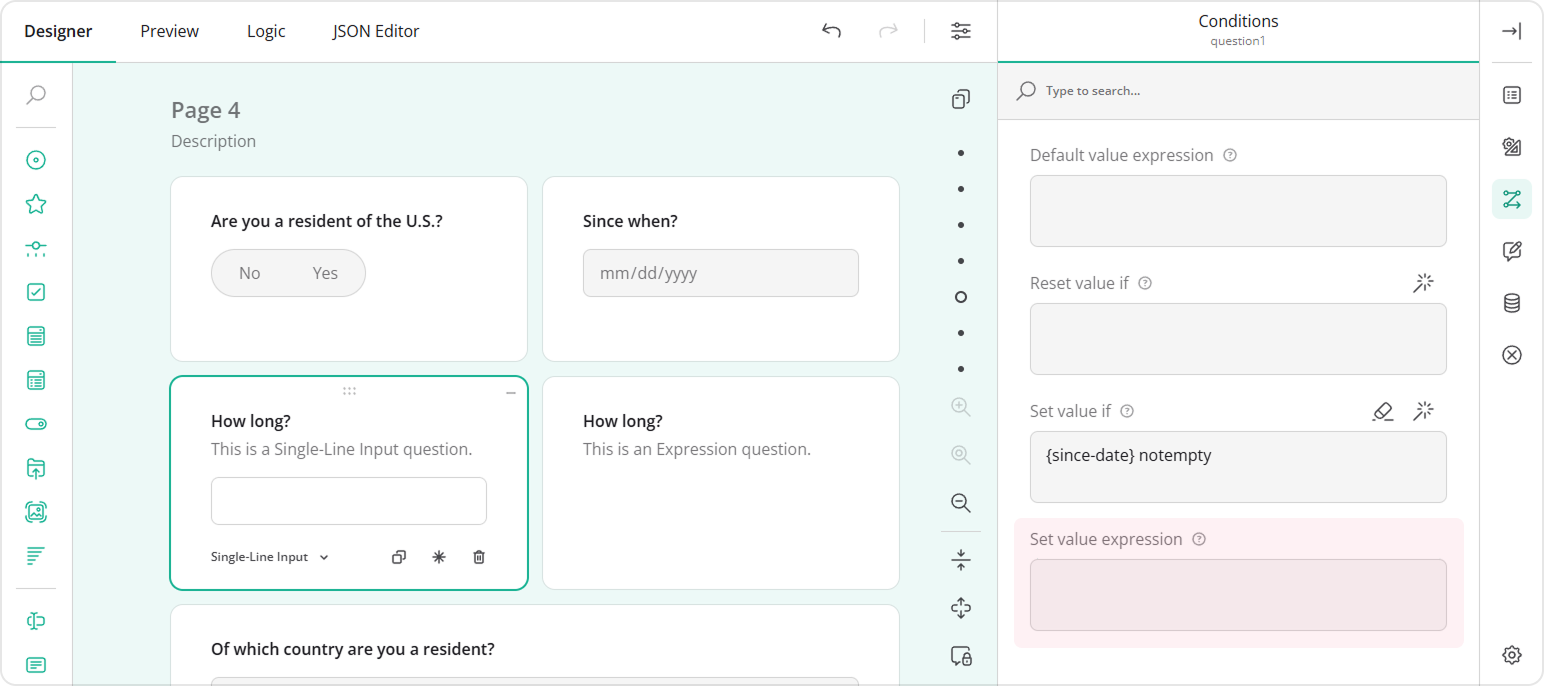Click the page Description placeholder text
Screen dimensions: 1544x686
coord(214,141)
